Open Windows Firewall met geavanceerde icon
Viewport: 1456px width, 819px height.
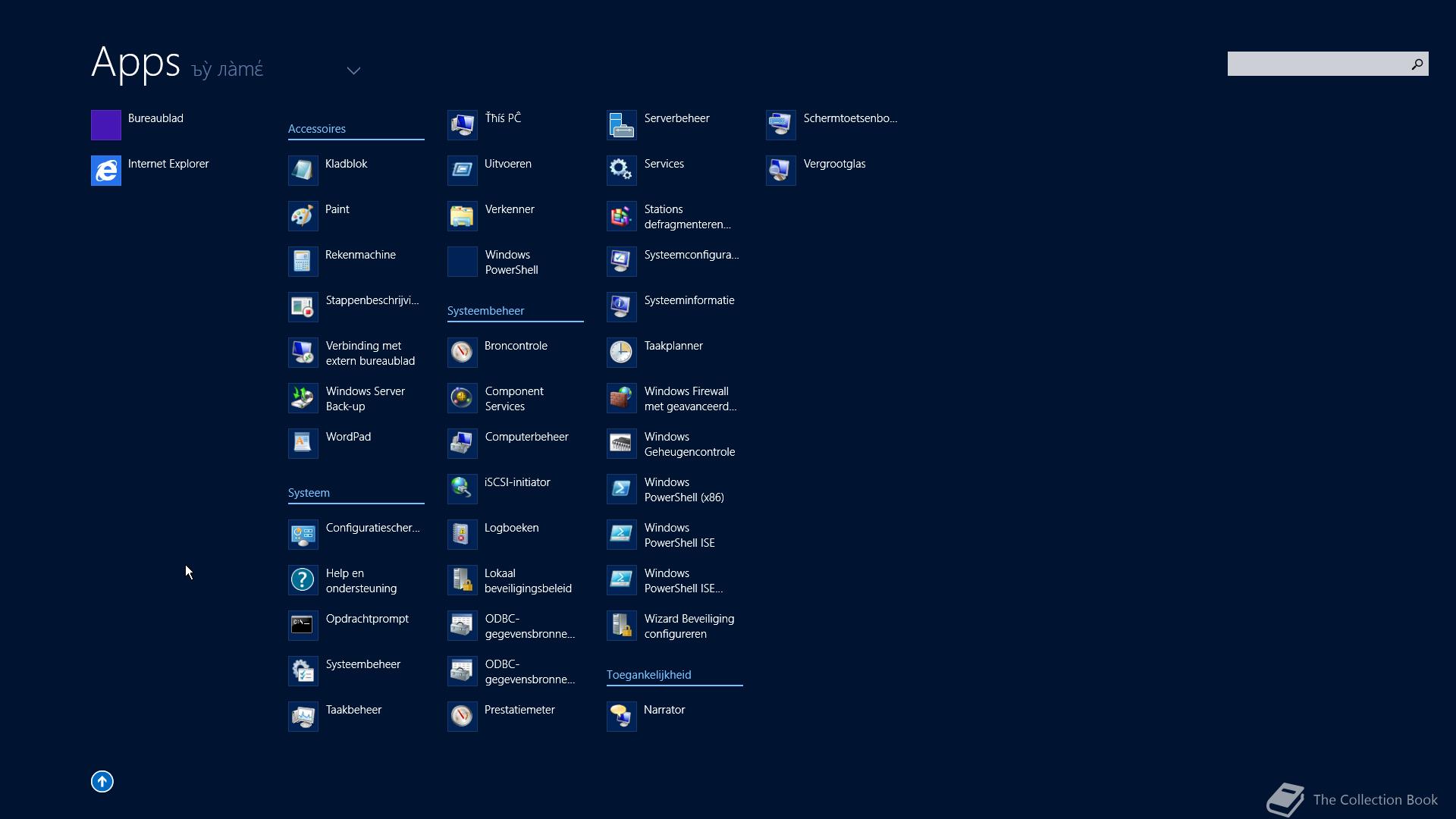click(622, 398)
